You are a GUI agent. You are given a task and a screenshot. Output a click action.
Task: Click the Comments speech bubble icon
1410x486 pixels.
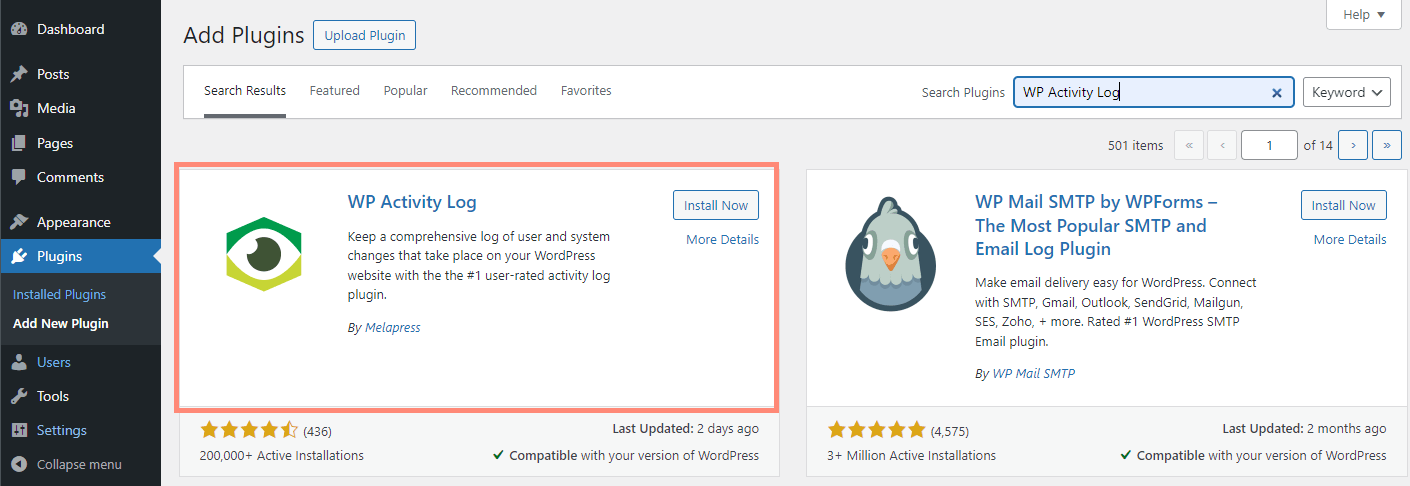pos(19,177)
